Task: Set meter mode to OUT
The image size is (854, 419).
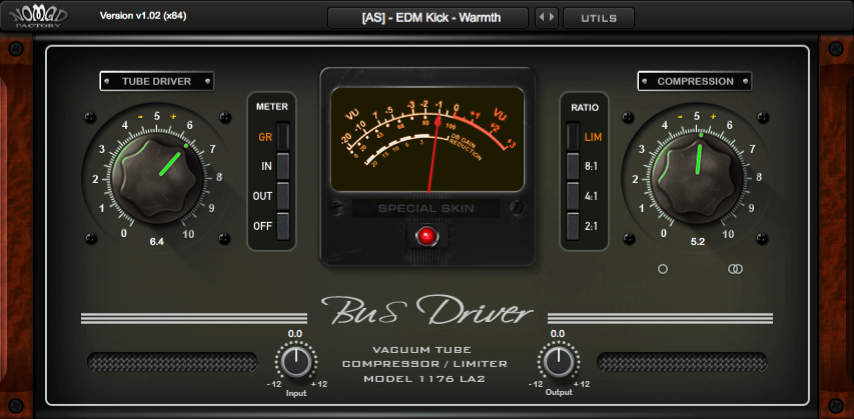Action: pos(283,196)
